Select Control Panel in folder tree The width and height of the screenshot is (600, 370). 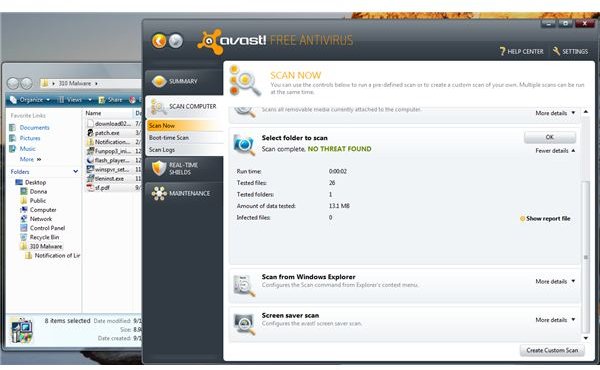pos(47,228)
